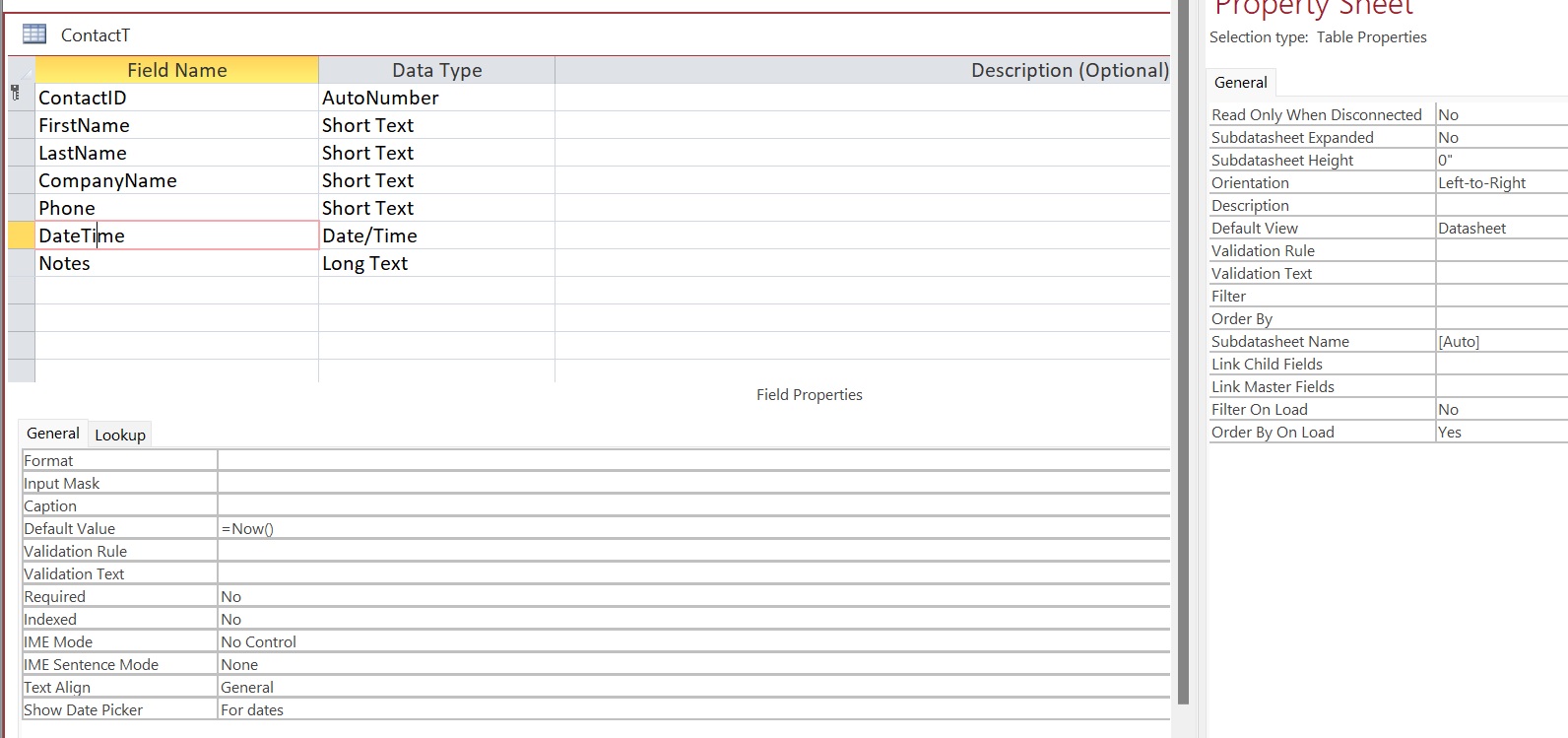This screenshot has height=738, width=1568.
Task: Click the Description cell for the FirstName row
Action: (862, 125)
